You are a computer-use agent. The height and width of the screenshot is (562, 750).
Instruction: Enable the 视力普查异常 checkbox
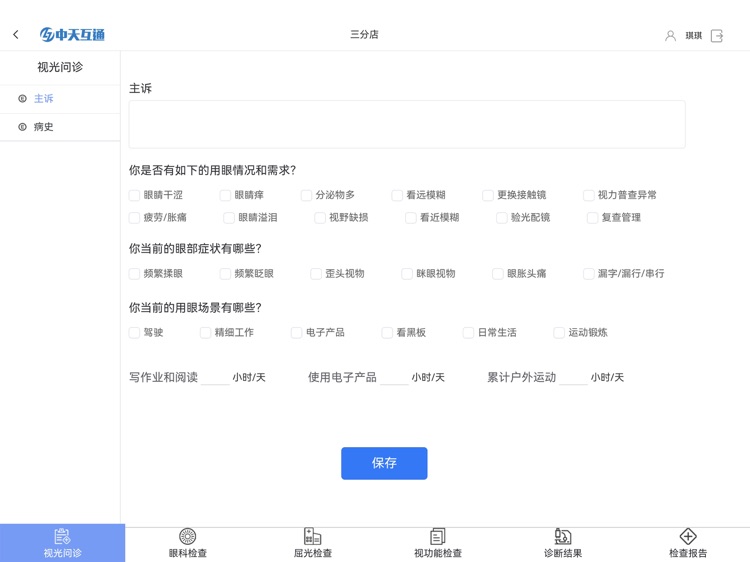point(588,195)
